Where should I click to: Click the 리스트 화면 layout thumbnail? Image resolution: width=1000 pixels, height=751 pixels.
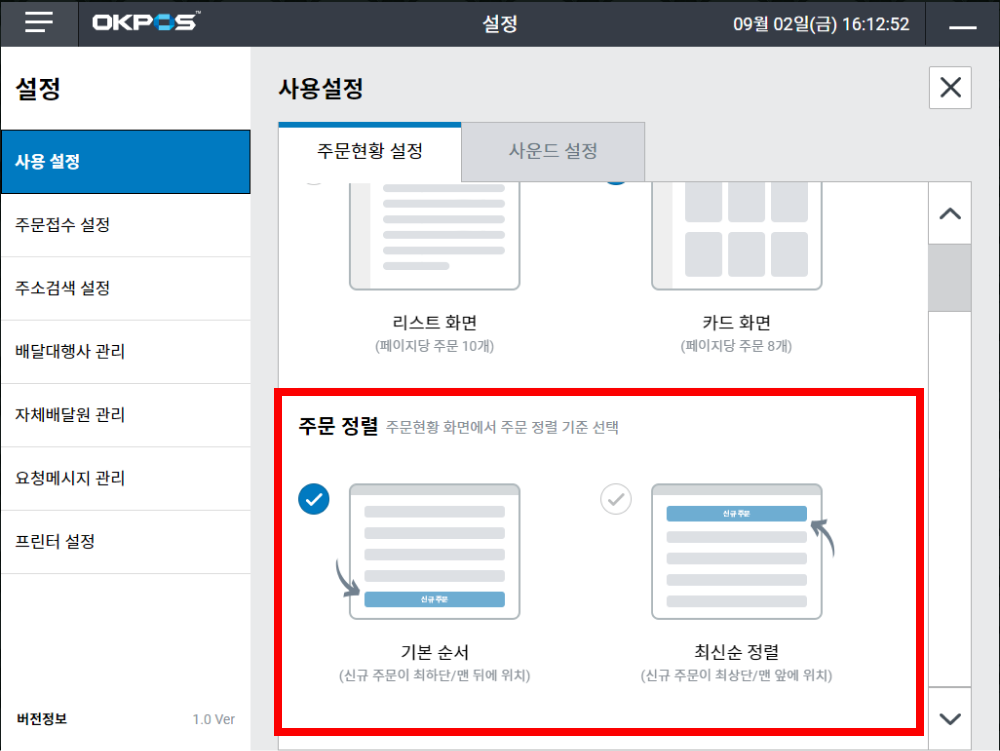pyautogui.click(x=434, y=238)
